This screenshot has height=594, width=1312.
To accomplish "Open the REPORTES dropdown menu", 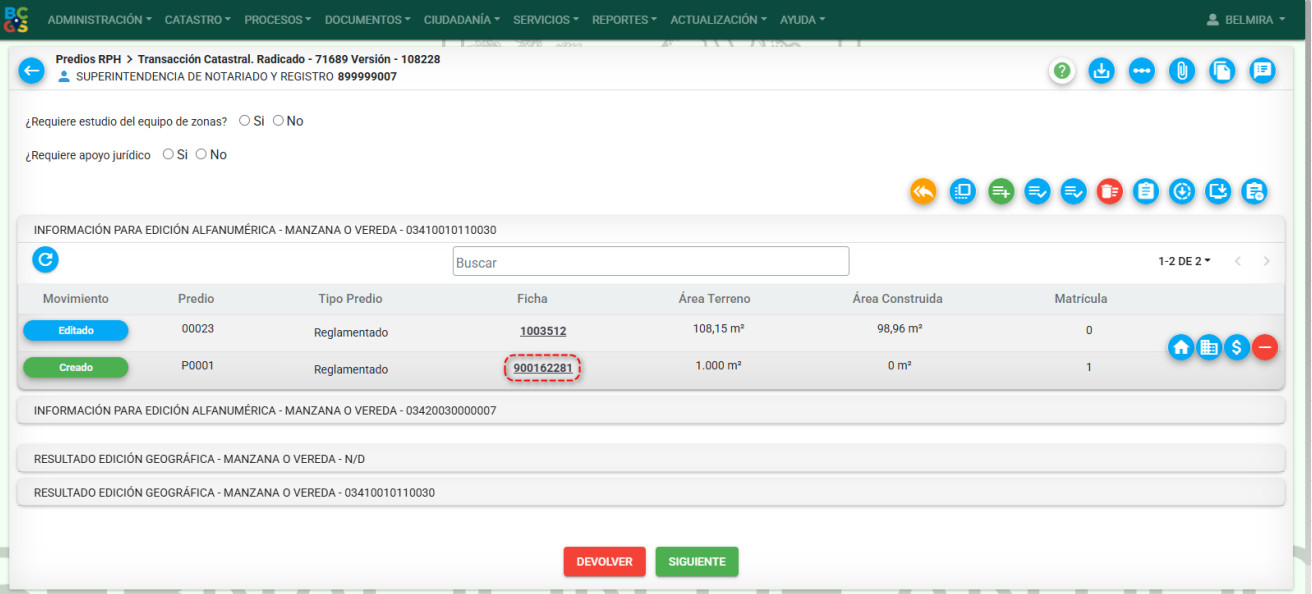I will pyautogui.click(x=625, y=20).
